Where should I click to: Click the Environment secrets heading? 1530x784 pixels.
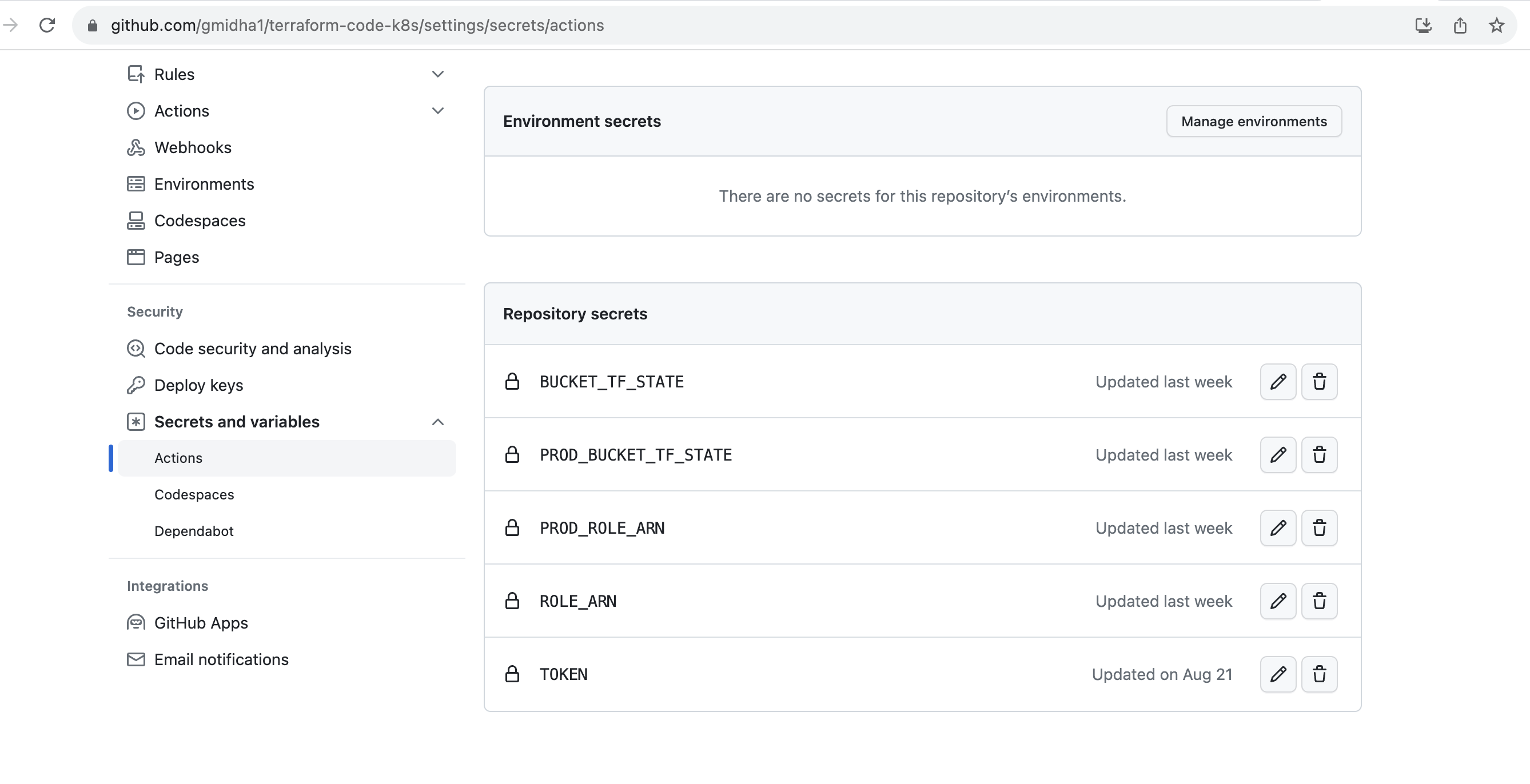pos(581,121)
